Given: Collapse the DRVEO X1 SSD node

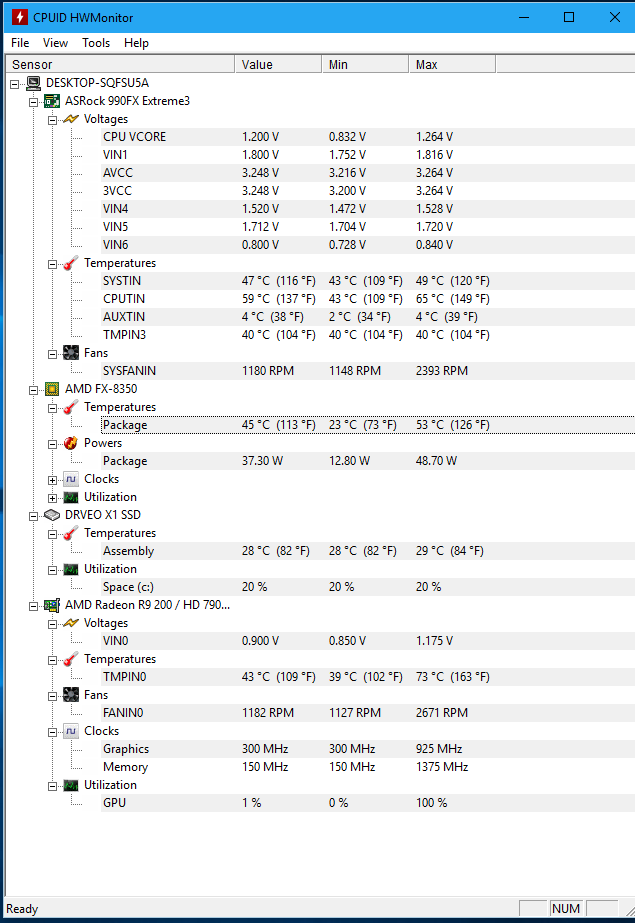Looking at the screenshot, I should (x=34, y=516).
